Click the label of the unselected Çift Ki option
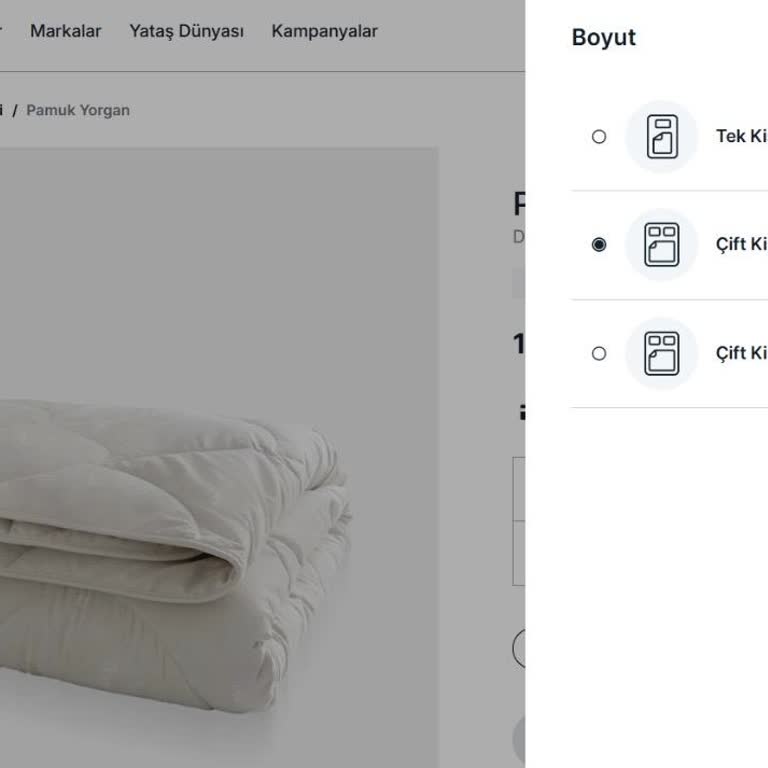 pos(741,353)
